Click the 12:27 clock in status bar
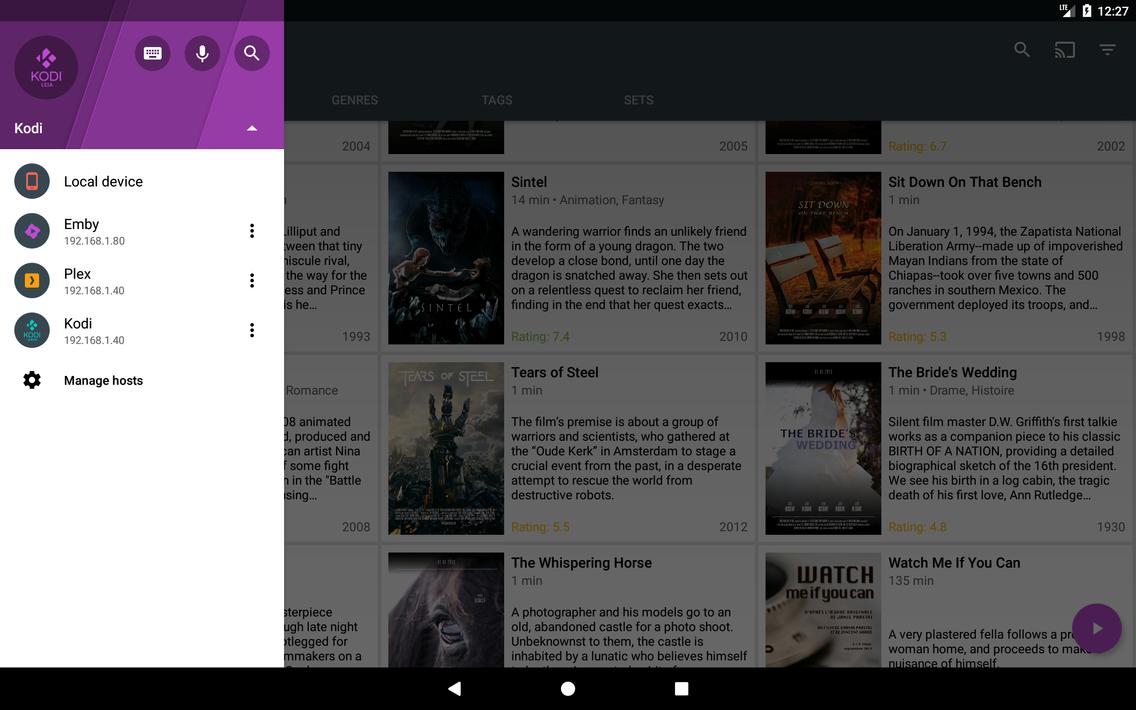Image resolution: width=1136 pixels, height=710 pixels. click(1113, 11)
